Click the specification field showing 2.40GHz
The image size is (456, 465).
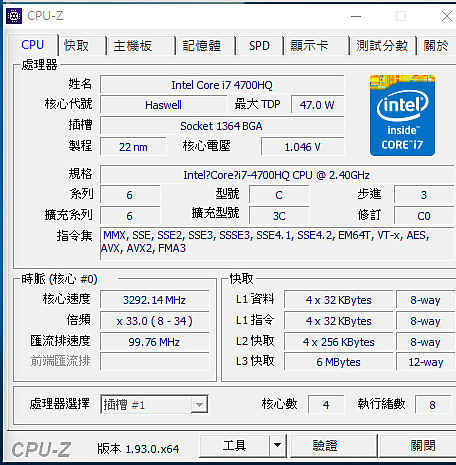[277, 175]
